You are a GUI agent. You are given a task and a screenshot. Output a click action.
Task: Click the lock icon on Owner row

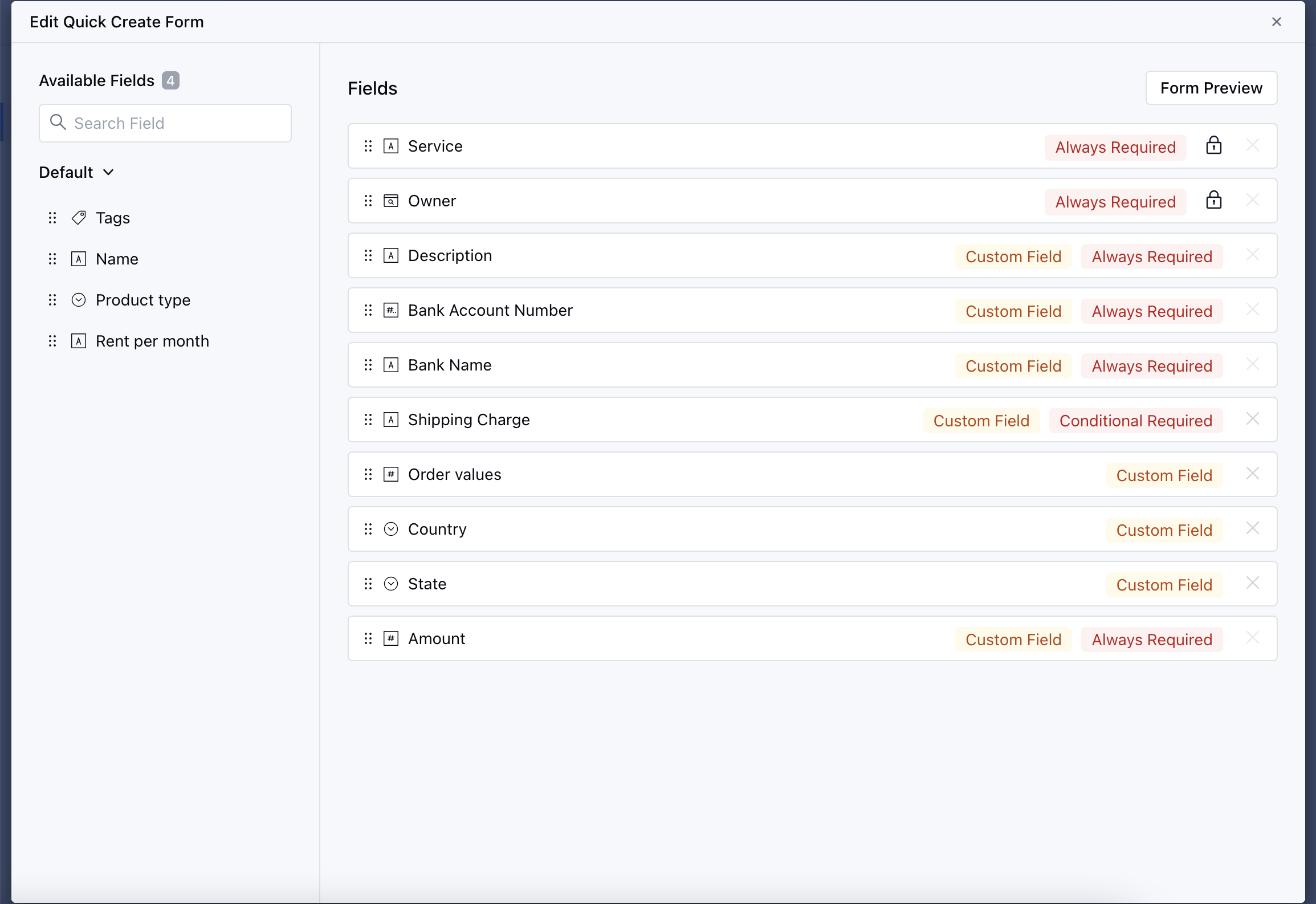tap(1214, 200)
